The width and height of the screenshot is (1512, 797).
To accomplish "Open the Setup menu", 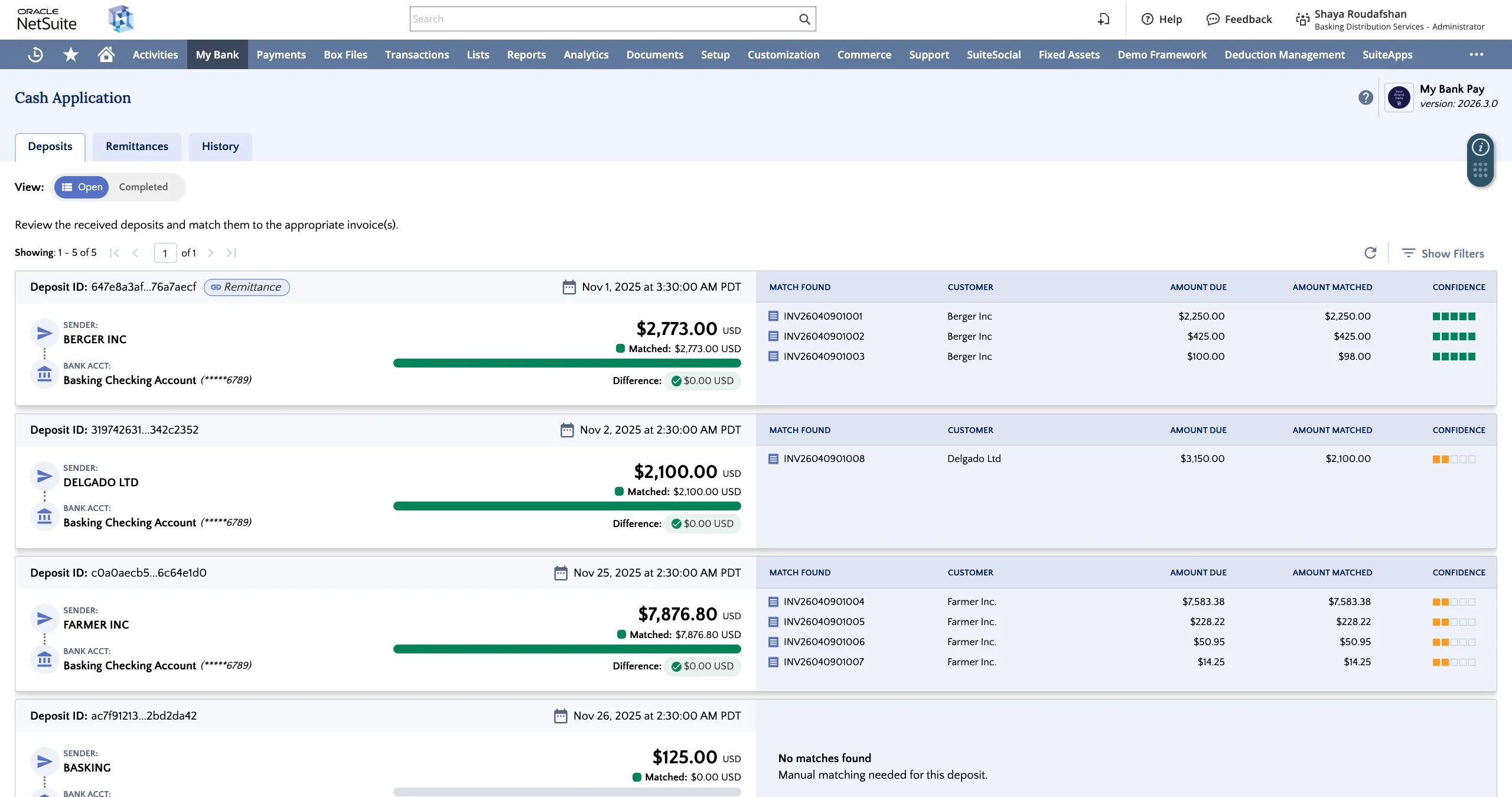I will tap(715, 54).
